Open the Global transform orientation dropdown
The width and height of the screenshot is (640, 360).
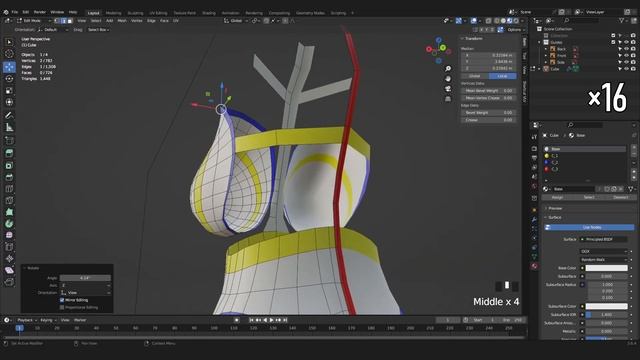tap(236, 21)
